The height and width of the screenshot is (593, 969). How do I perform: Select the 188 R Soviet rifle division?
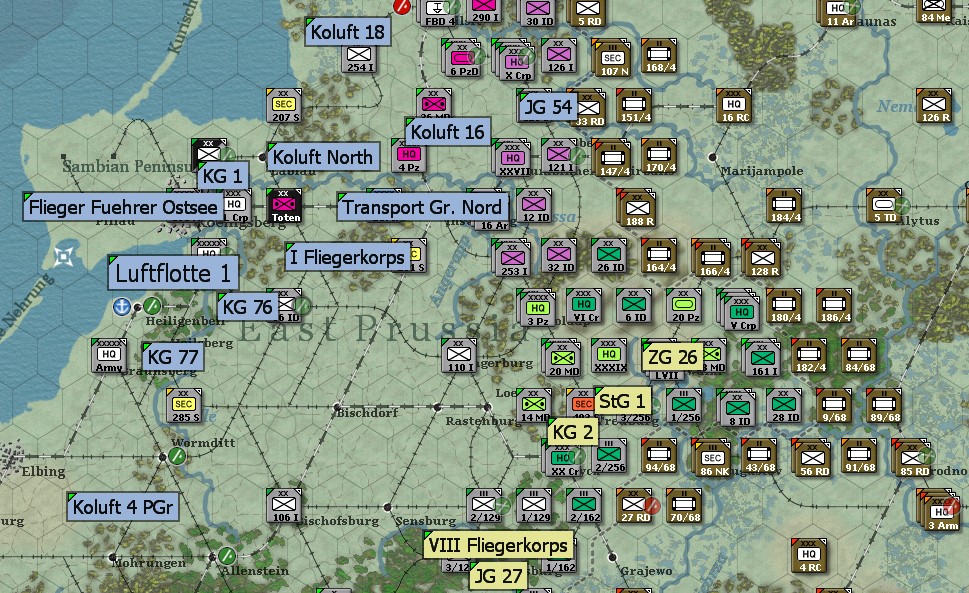pos(637,208)
